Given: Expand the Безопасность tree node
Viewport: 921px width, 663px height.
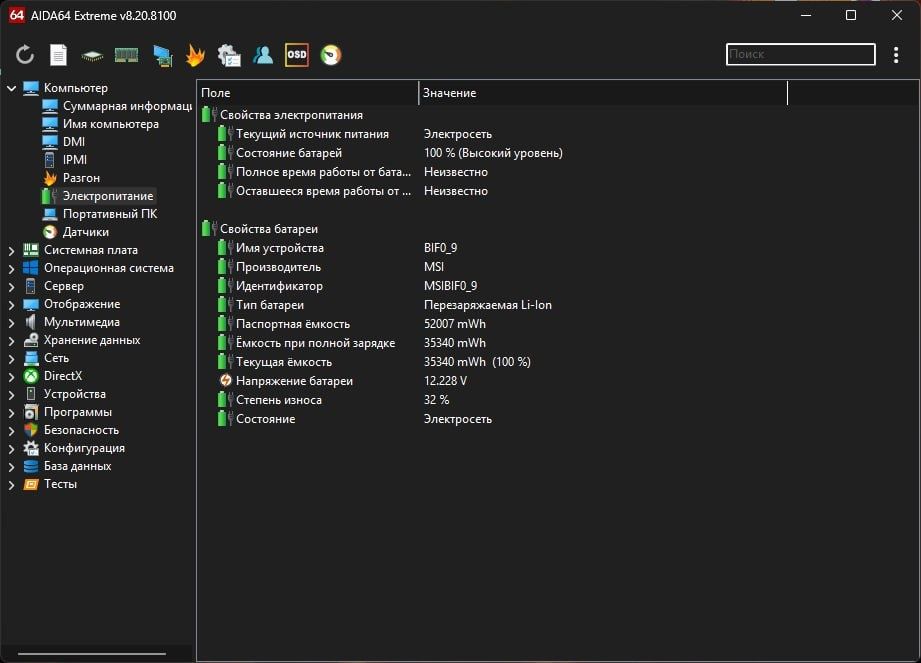Looking at the screenshot, I should click(11, 430).
